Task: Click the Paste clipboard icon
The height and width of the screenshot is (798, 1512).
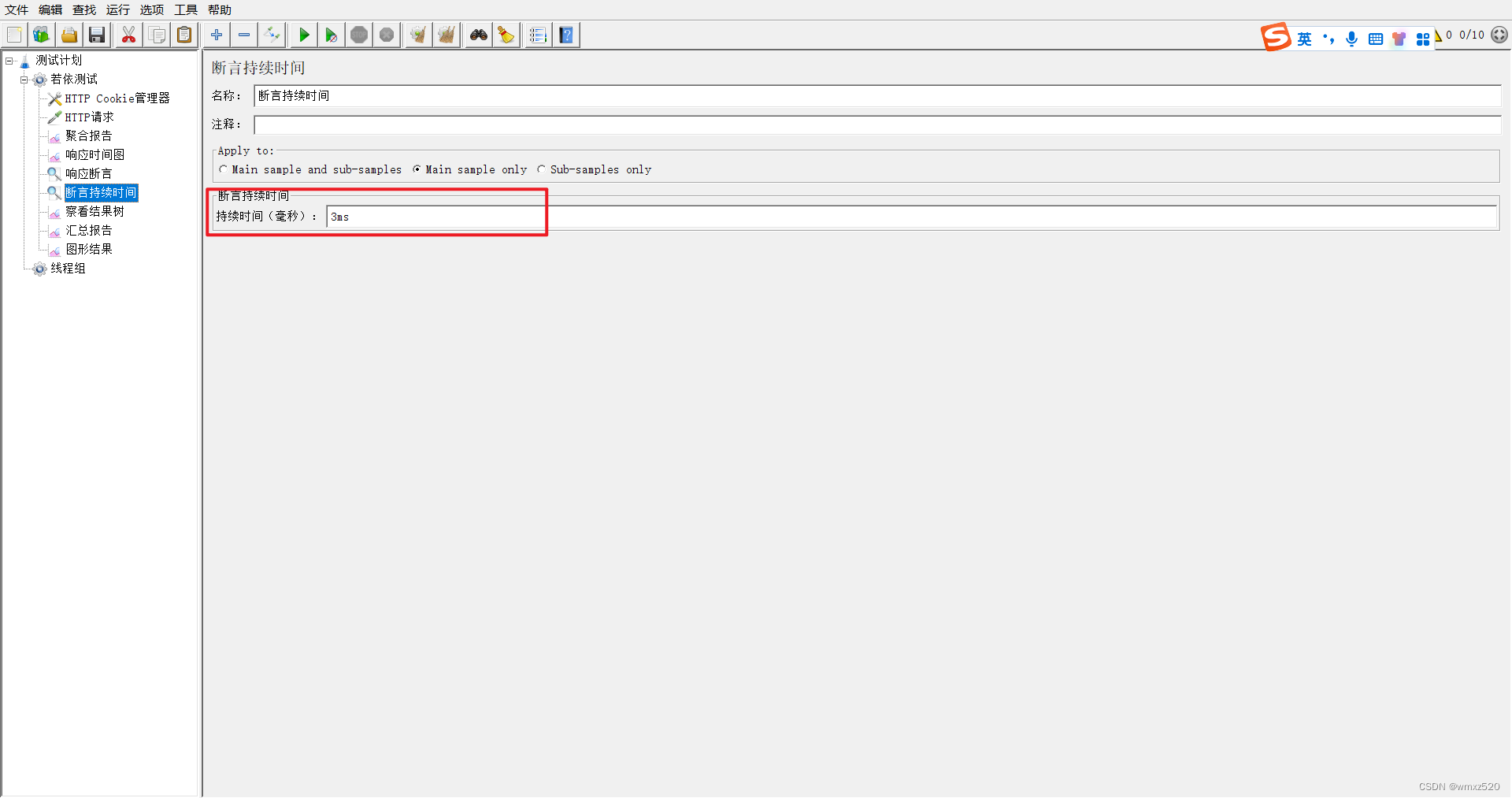Action: pyautogui.click(x=184, y=35)
